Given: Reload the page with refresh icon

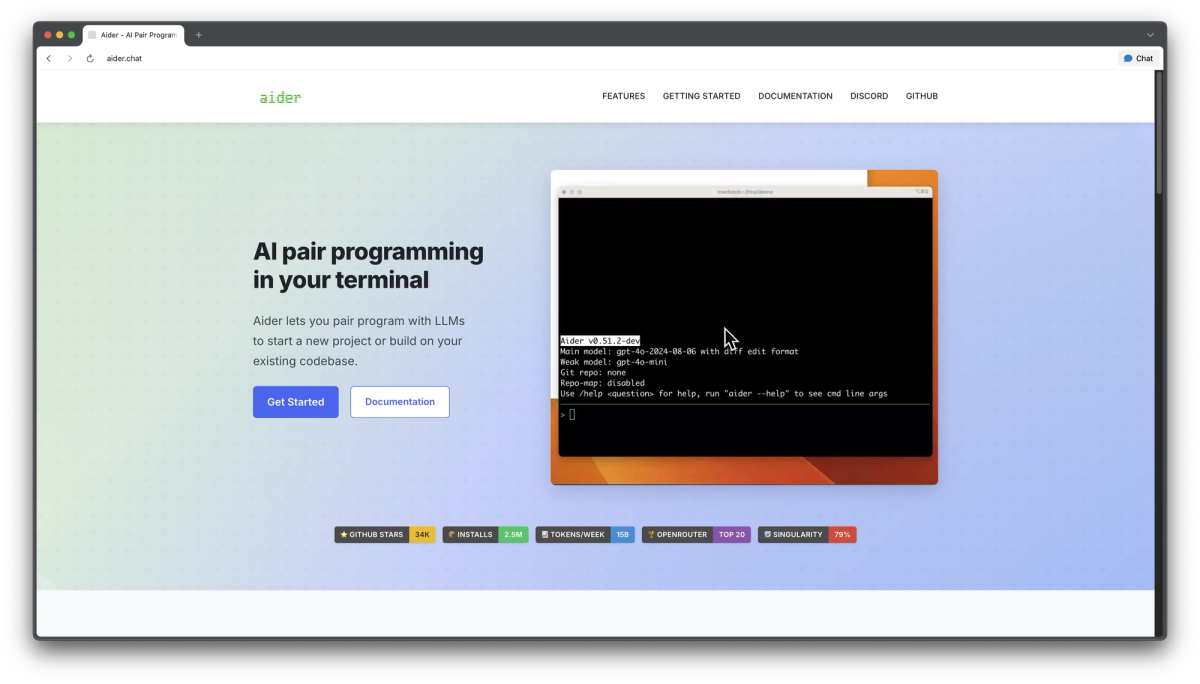Looking at the screenshot, I should (90, 58).
